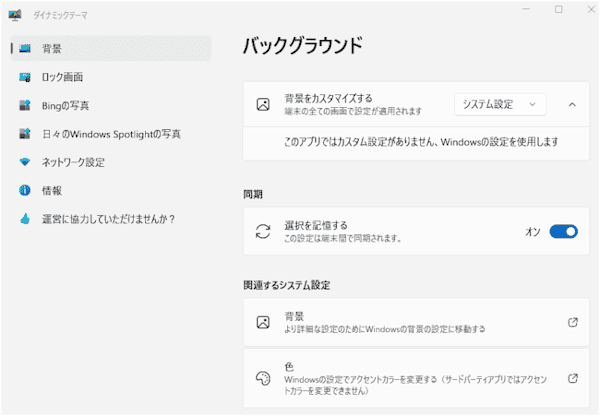Turn off the 選択を記憶する toggle switch
The width and height of the screenshot is (600, 416).
564,232
